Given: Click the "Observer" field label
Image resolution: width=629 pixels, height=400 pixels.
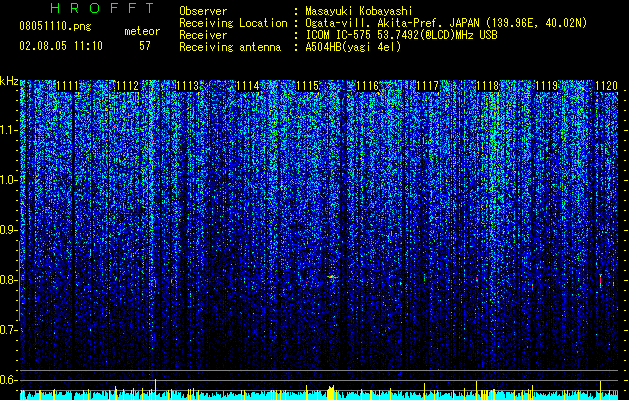Looking at the screenshot, I should coord(203,11).
